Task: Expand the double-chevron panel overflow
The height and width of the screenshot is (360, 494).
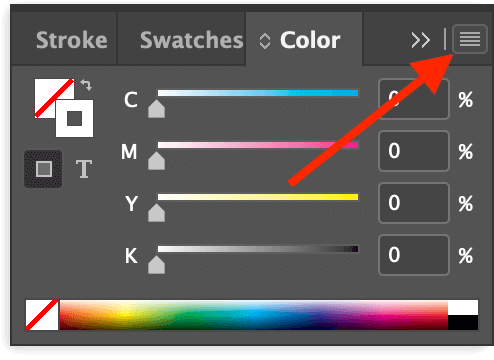Action: [x=420, y=41]
